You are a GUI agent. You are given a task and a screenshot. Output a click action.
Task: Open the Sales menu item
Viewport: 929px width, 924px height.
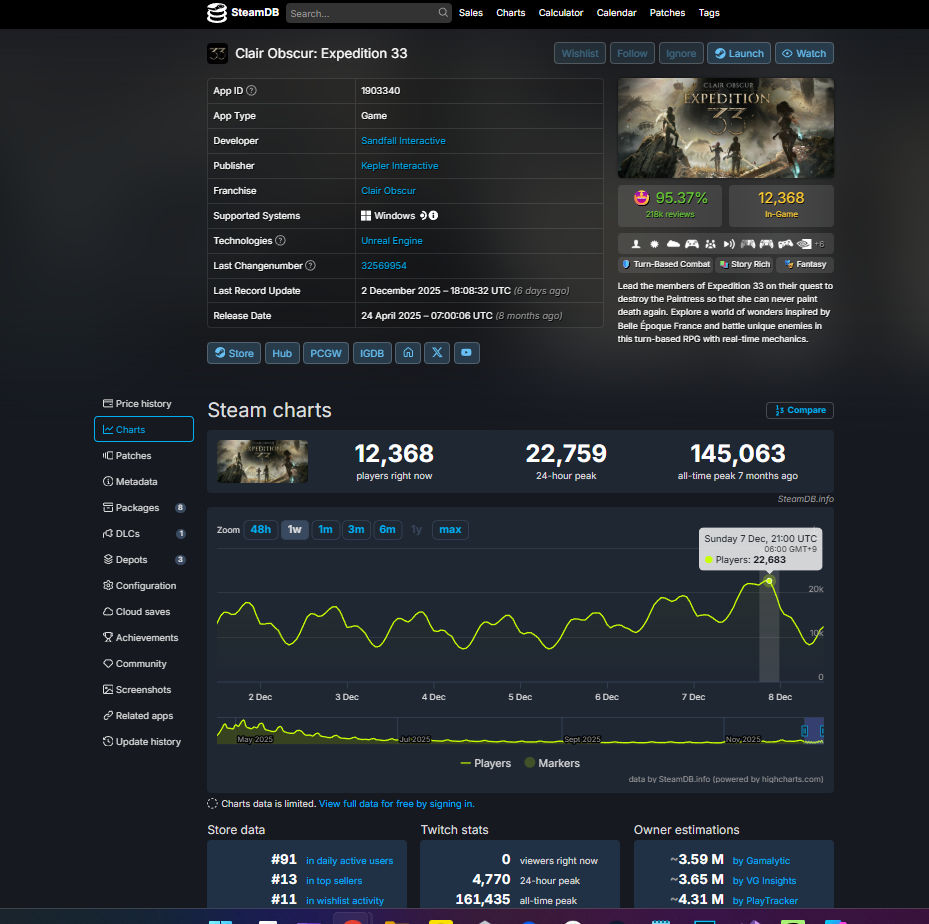[470, 12]
